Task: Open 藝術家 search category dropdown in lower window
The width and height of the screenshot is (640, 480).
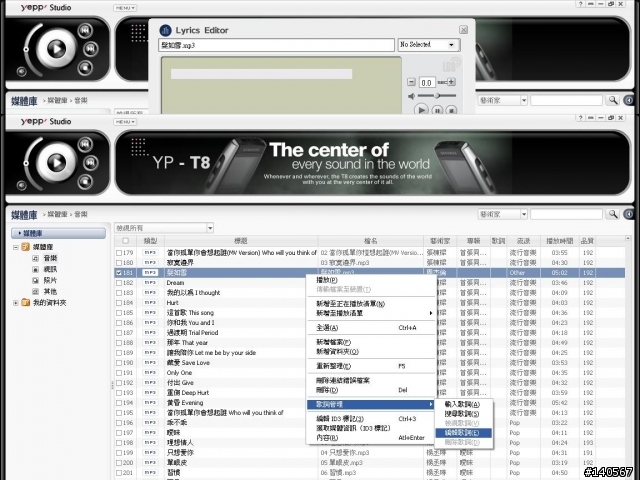Action: pos(524,214)
